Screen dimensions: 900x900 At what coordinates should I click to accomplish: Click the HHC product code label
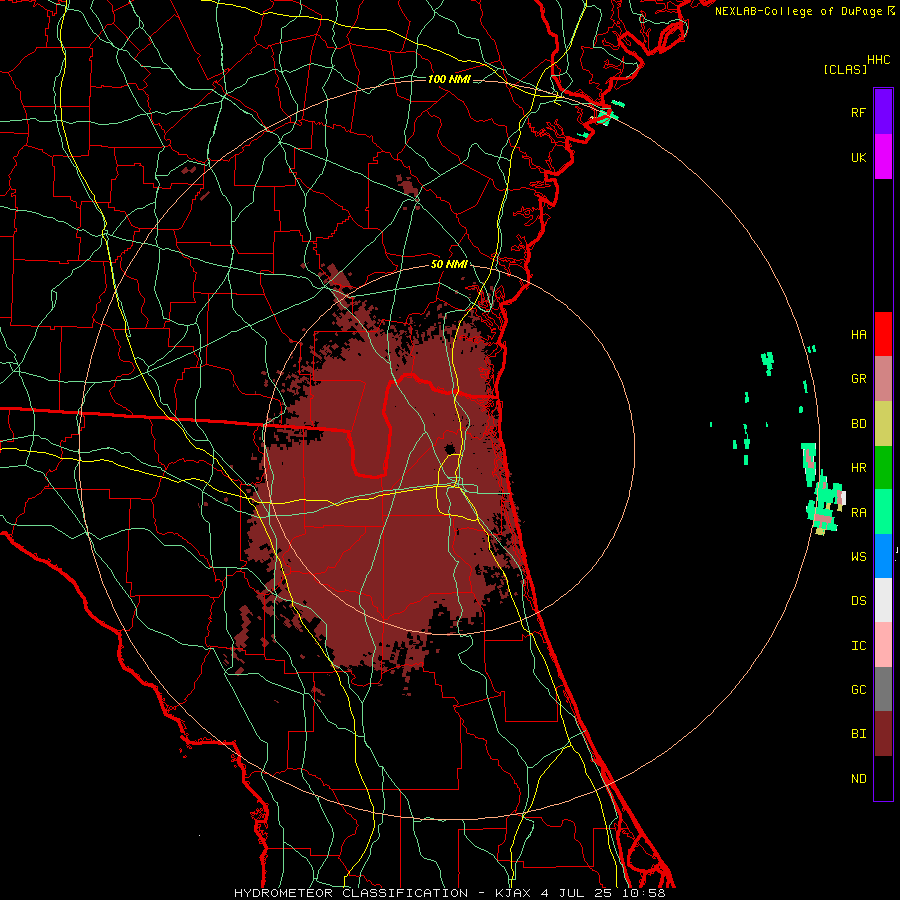coord(878,60)
